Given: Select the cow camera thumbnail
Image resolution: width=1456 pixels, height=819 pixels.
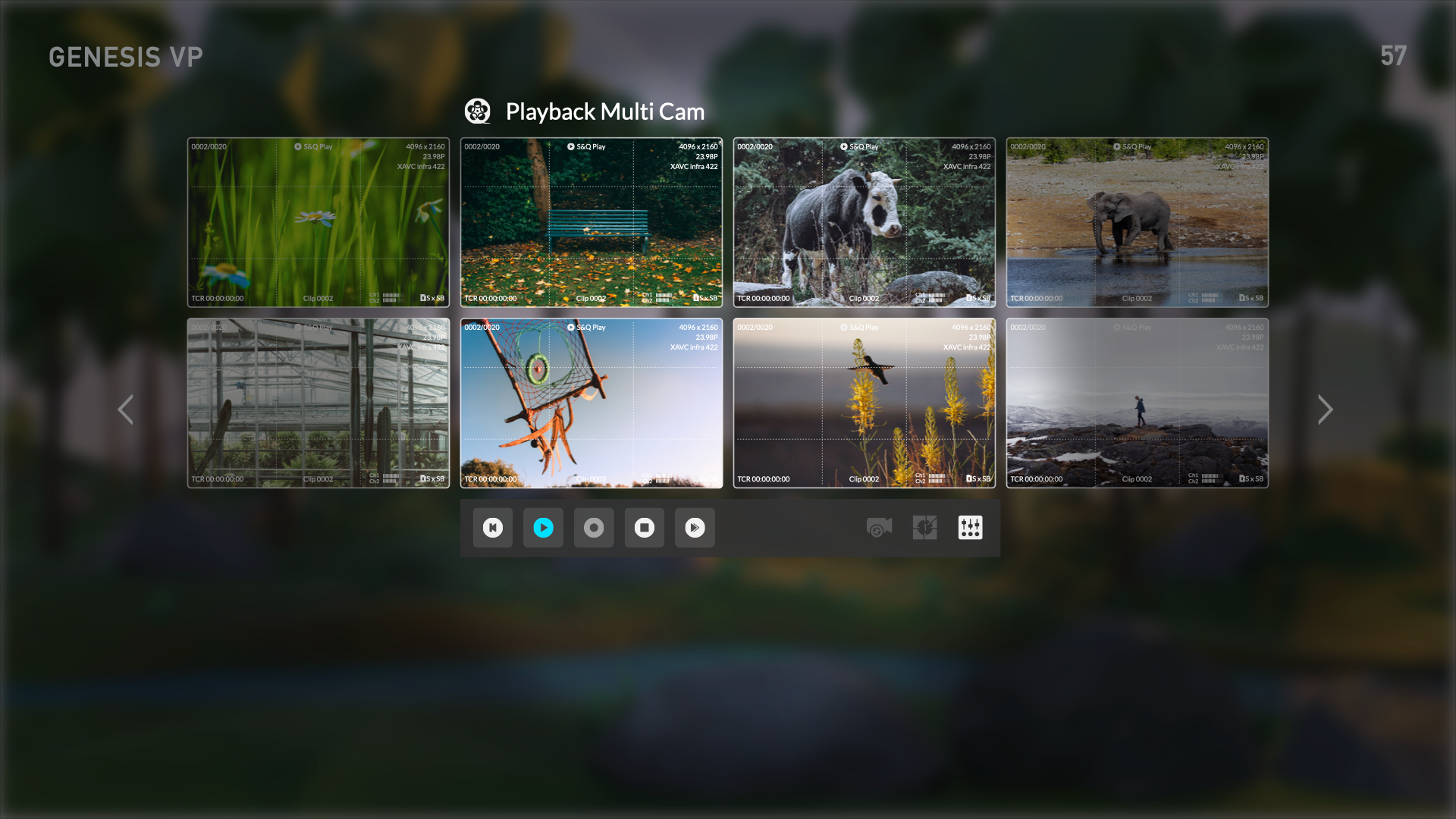Looking at the screenshot, I should [x=864, y=222].
